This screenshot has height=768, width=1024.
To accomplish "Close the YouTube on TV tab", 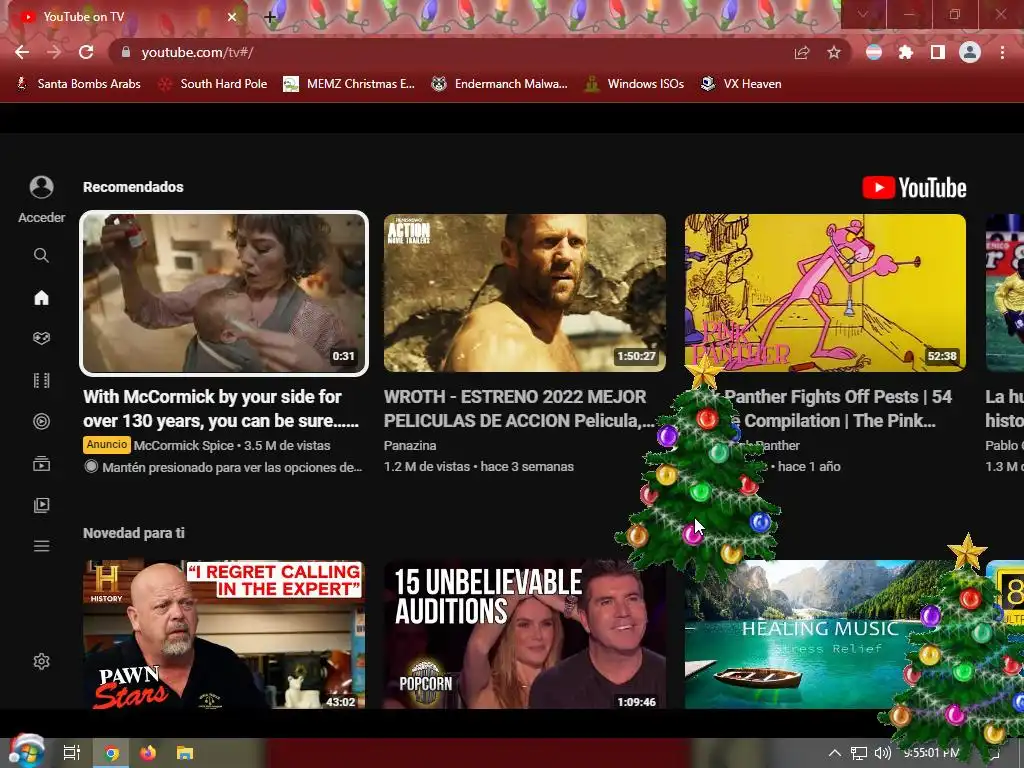I will (x=232, y=17).
